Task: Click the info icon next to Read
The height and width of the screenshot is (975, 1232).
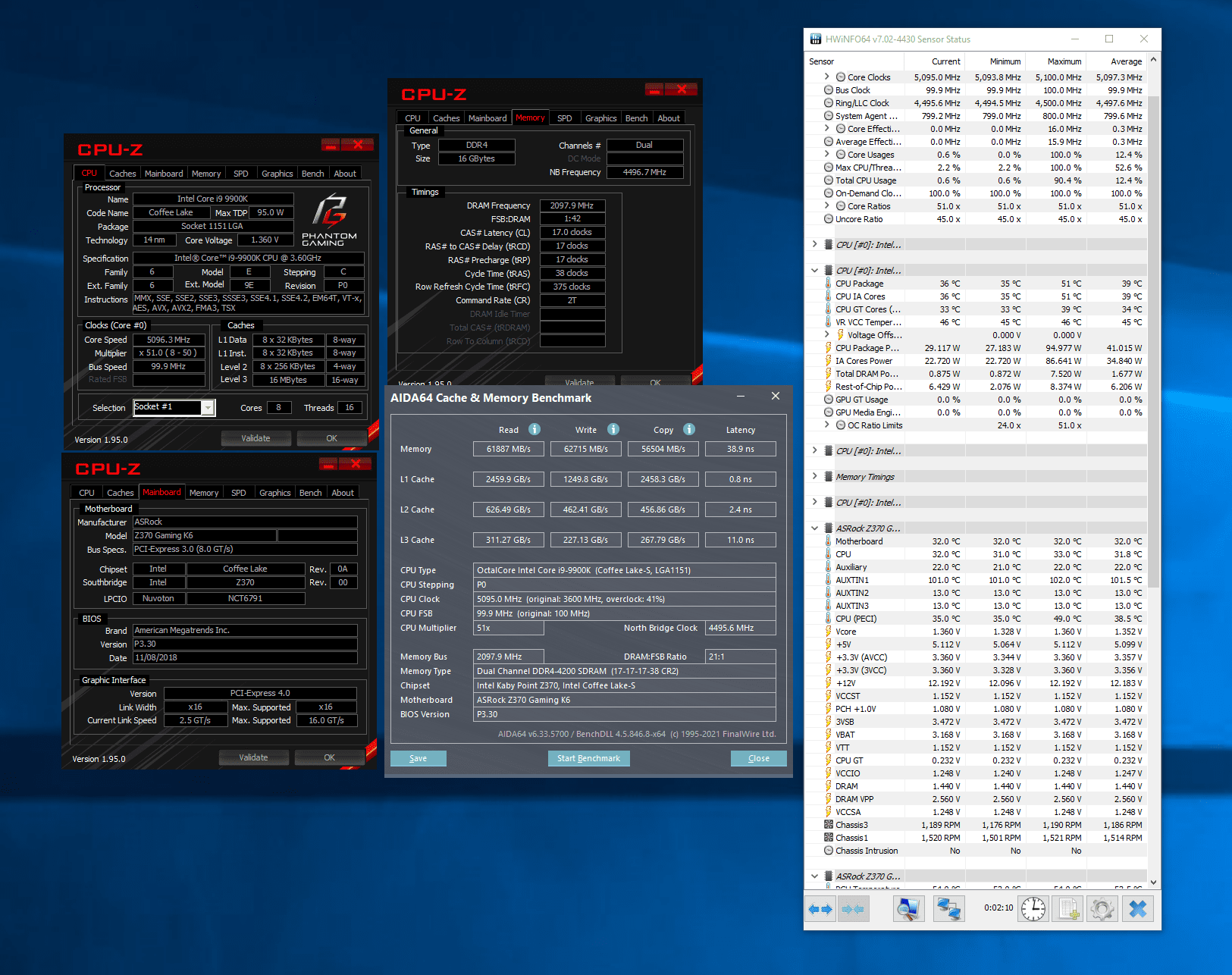Action: 534,429
